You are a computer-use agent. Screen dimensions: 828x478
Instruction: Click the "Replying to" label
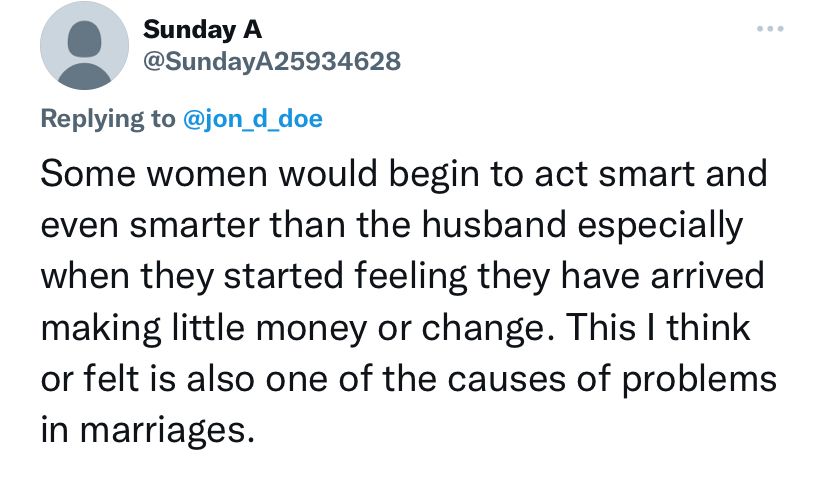tap(108, 119)
